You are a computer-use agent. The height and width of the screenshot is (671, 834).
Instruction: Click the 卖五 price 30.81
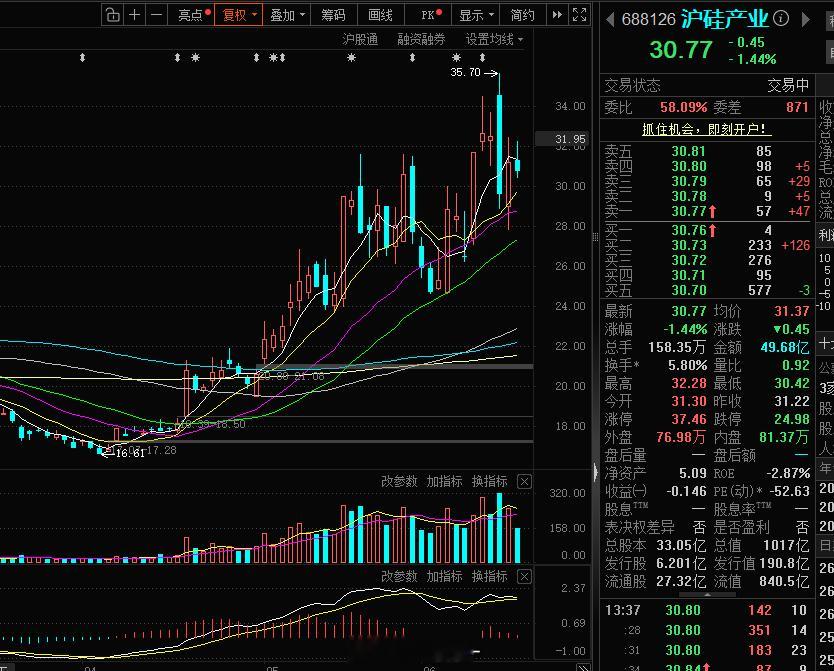pyautogui.click(x=689, y=151)
